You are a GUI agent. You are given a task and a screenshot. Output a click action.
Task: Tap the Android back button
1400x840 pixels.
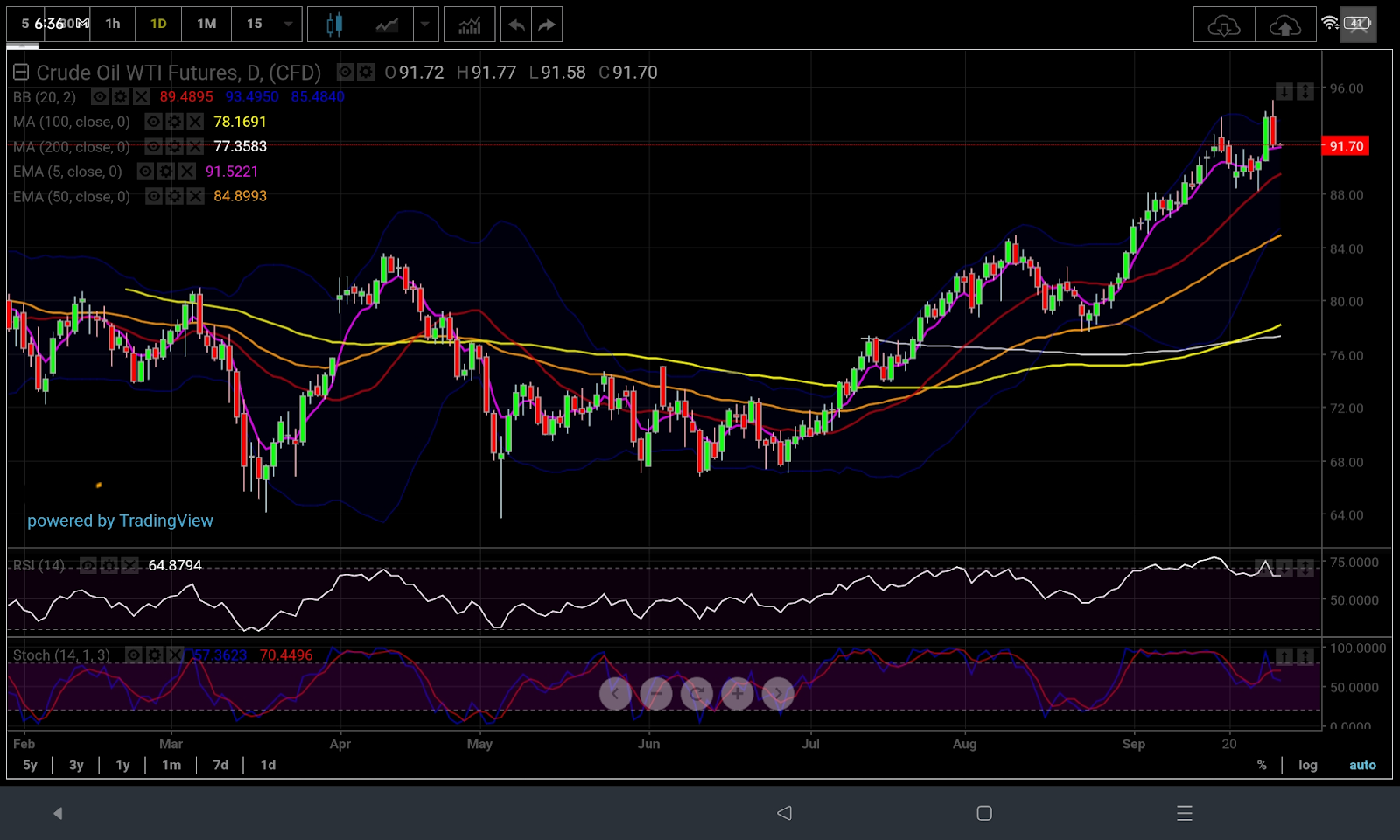pyautogui.click(x=784, y=813)
